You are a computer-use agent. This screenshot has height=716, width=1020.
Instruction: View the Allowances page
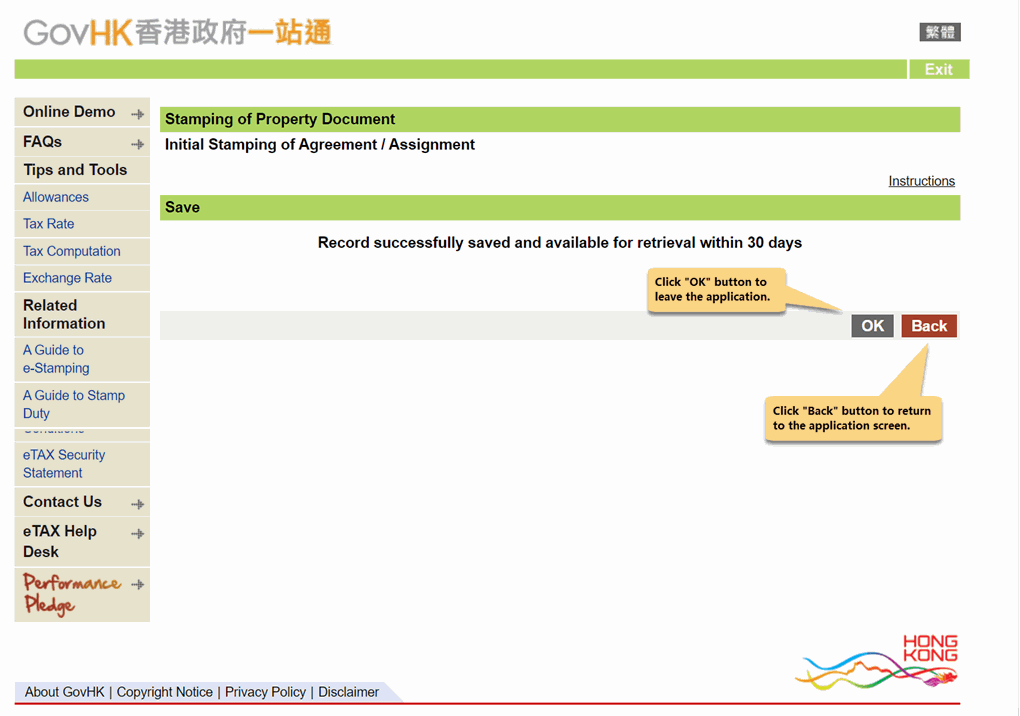[55, 197]
